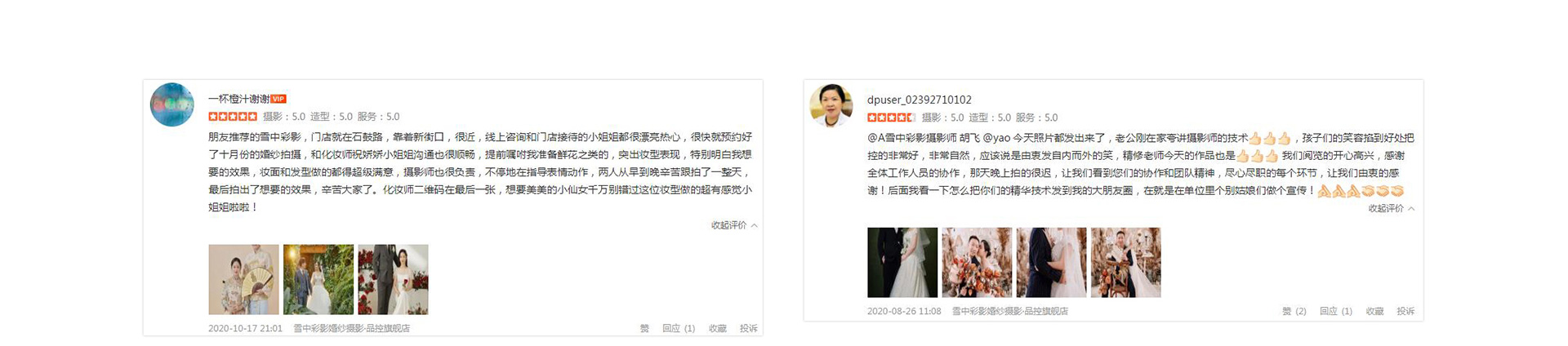Viewport: 1568px width, 346px height.
Task: Click the star rating in dpuser's review
Action: tap(891, 118)
